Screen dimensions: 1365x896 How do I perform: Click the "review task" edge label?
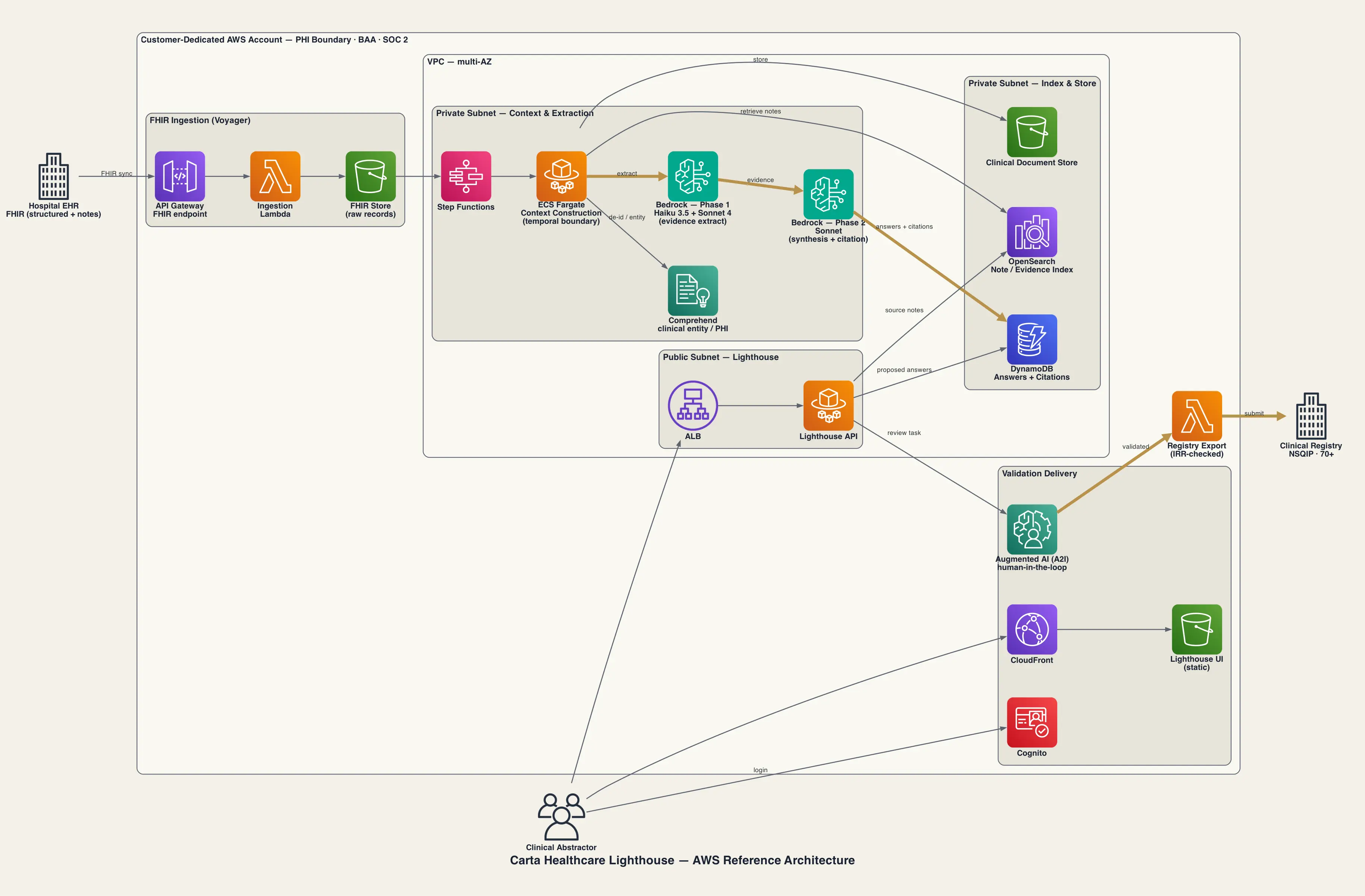tap(904, 432)
